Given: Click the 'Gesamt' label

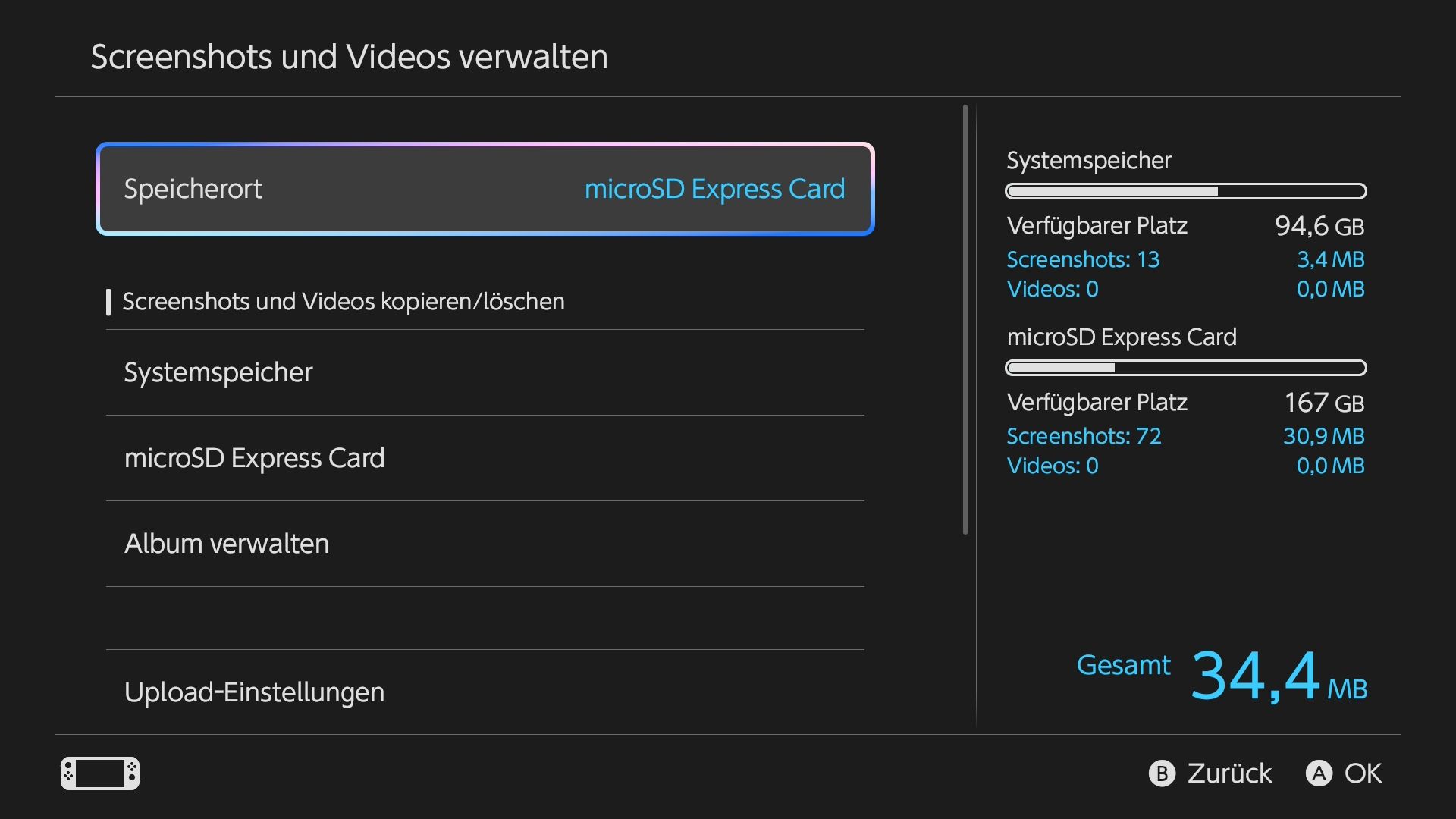Looking at the screenshot, I should point(1123,665).
